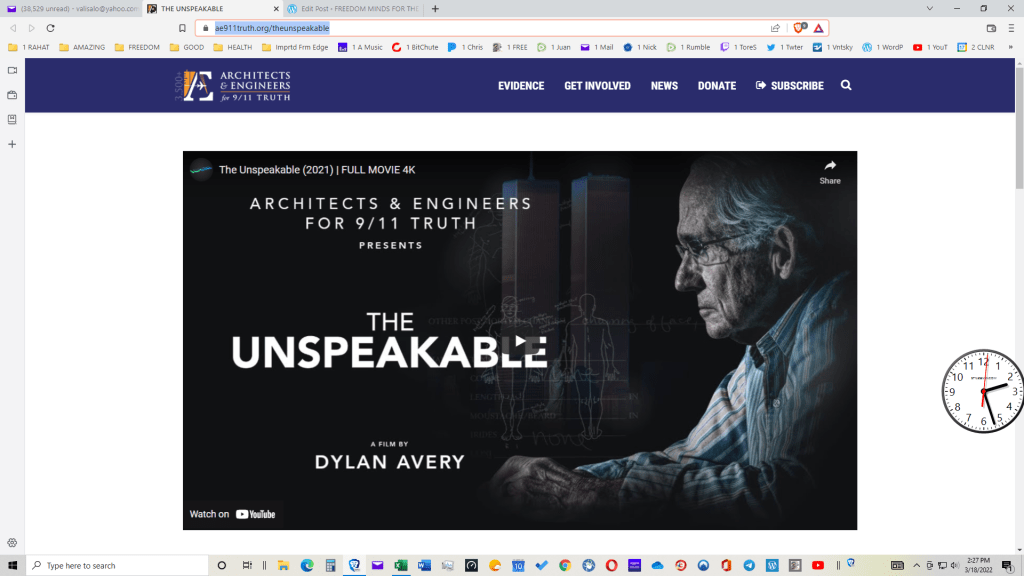
Task: Open the Brave Rewards triangle icon
Action: pyautogui.click(x=818, y=28)
